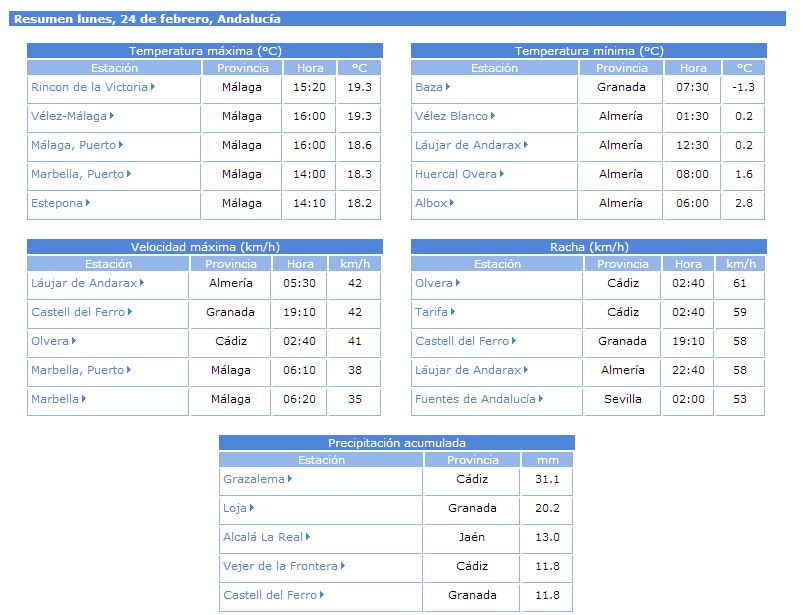Image resolution: width=803 pixels, height=615 pixels.
Task: Select Castell del Ferro in Precipitación acumulada table
Action: coord(269,595)
